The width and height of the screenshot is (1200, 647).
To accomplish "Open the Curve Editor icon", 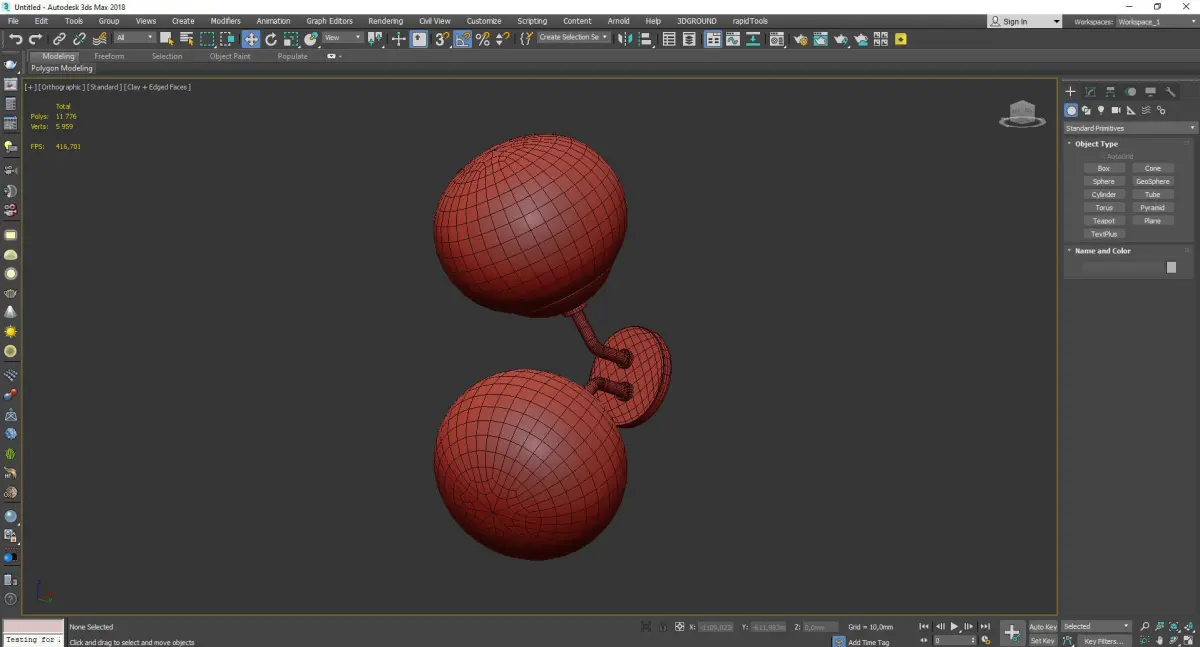I will 733,39.
